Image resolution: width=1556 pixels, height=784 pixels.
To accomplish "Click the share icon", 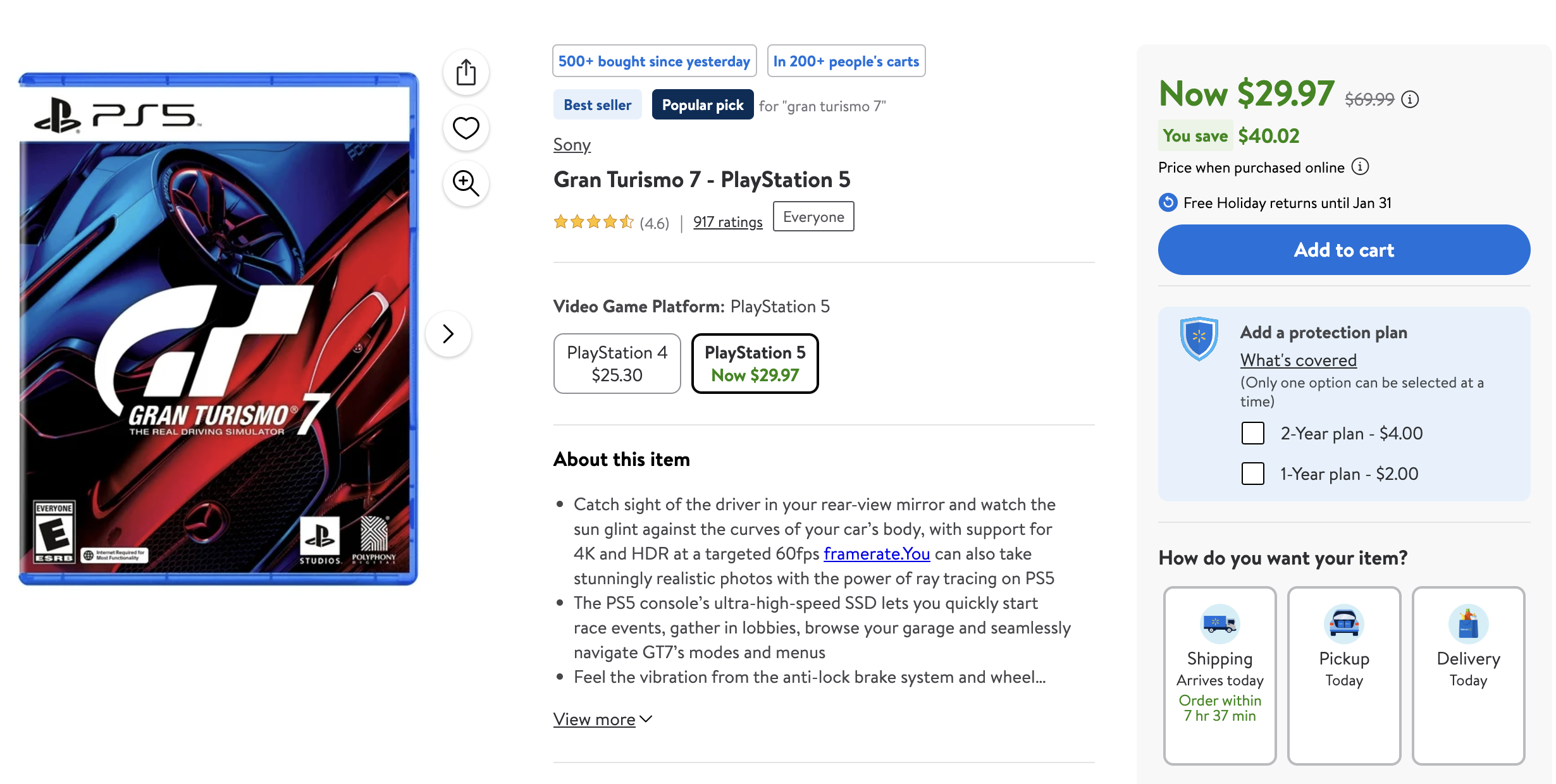I will click(x=466, y=72).
